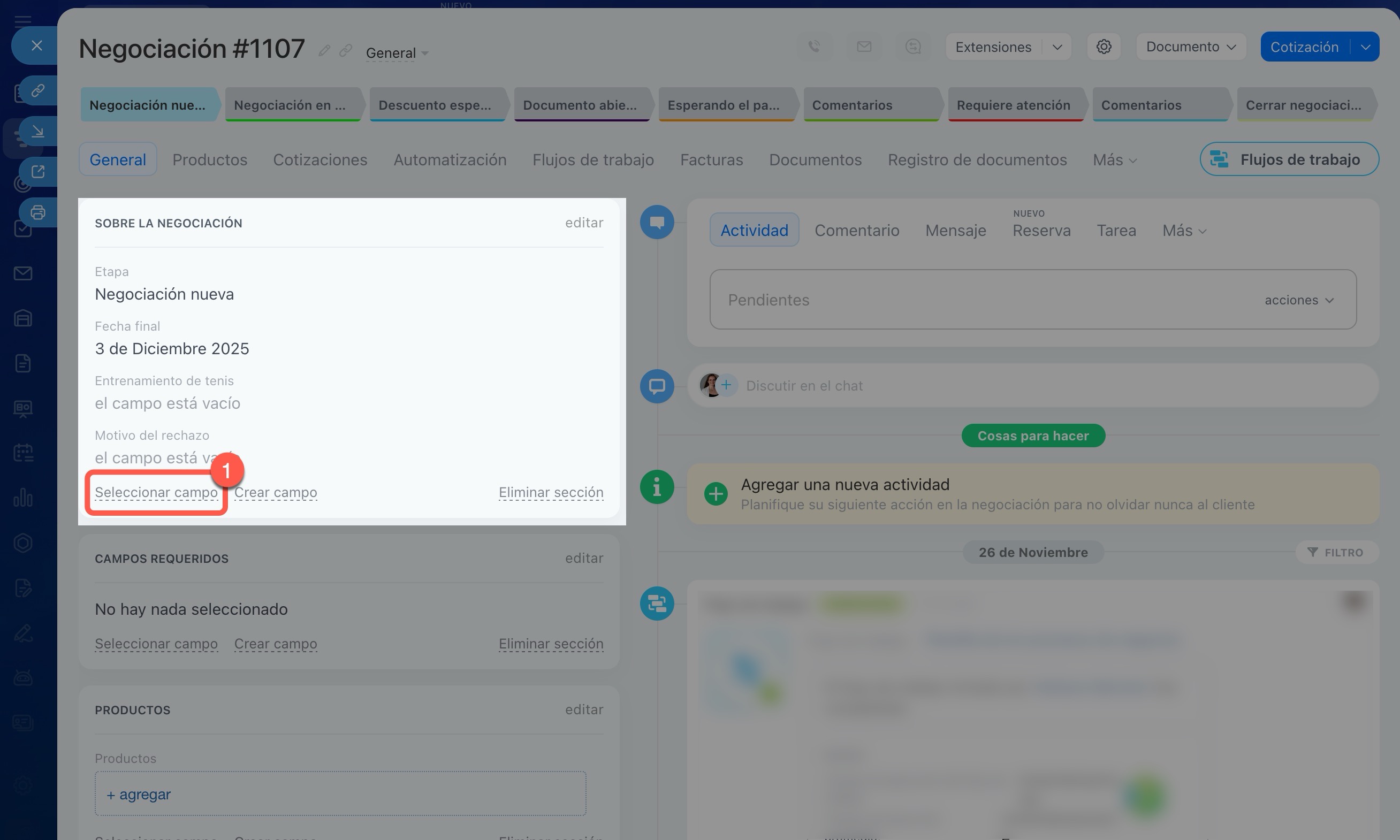Click the print icon on side panel
Viewport: 1400px width, 840px height.
pyautogui.click(x=38, y=213)
